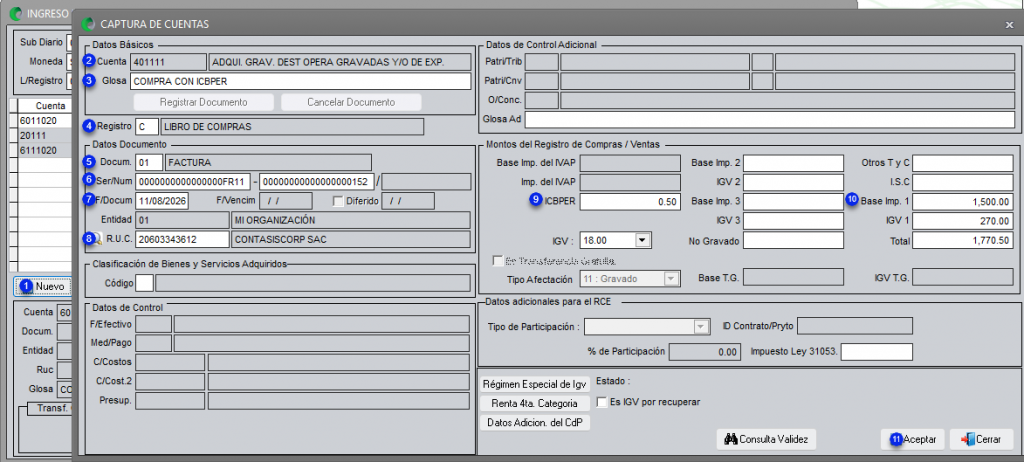
Task: Click the Base Imp. 2 field
Action: coord(793,163)
